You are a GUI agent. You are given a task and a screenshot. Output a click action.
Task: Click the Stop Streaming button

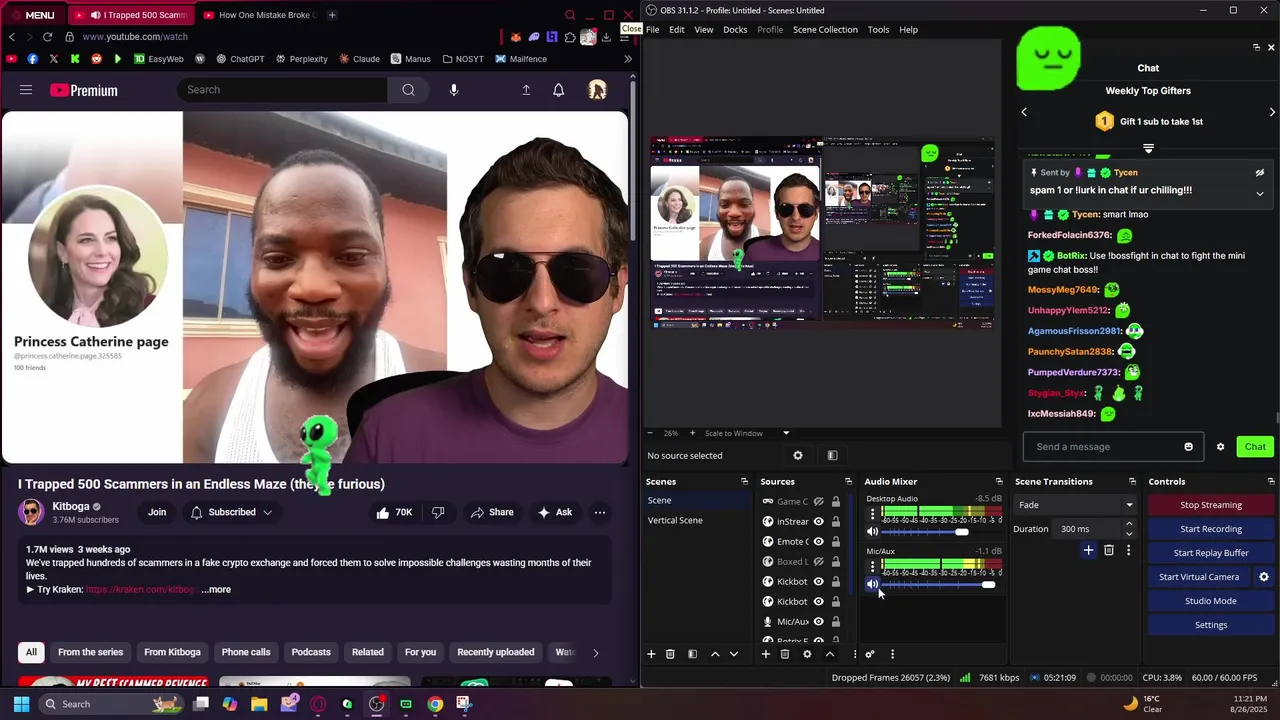point(1211,505)
